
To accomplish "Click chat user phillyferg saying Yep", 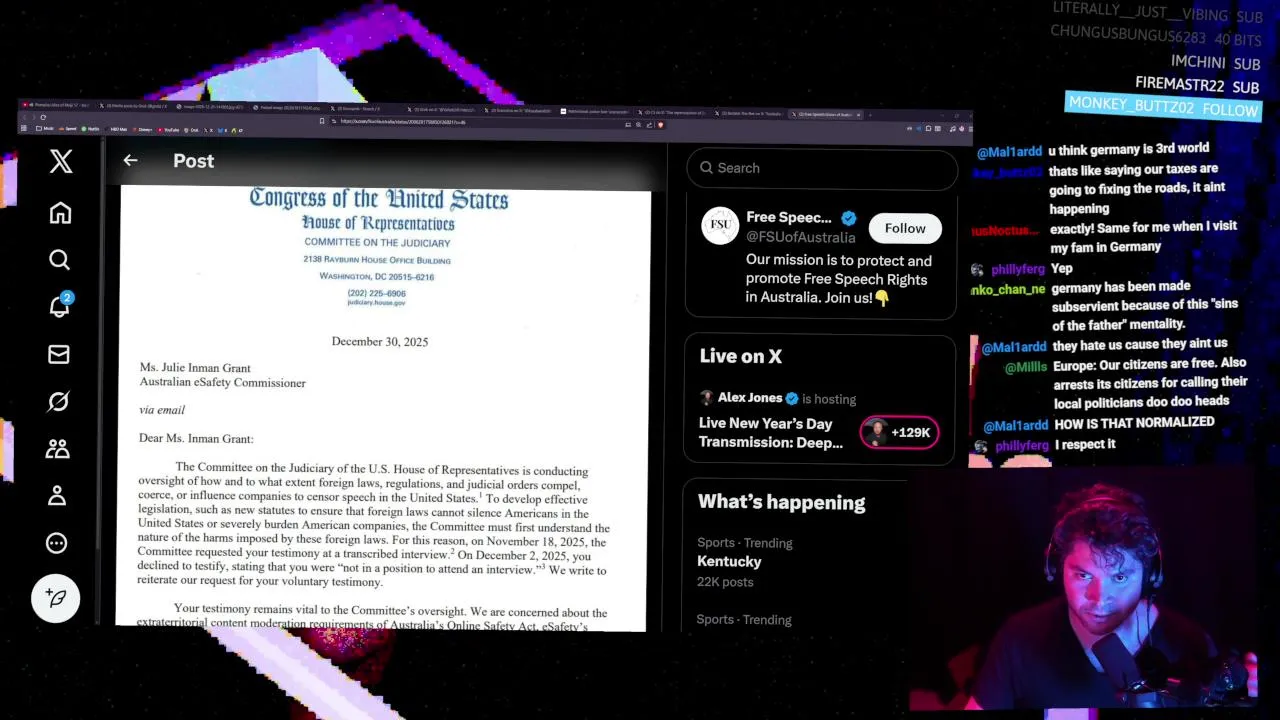I will 1020,269.
